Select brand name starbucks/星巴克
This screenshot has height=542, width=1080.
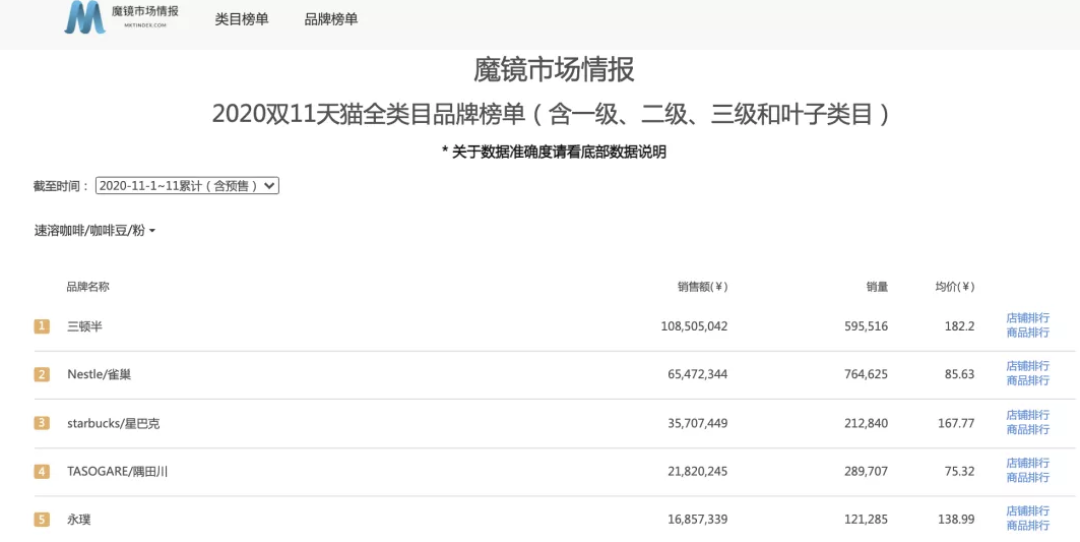coord(114,423)
